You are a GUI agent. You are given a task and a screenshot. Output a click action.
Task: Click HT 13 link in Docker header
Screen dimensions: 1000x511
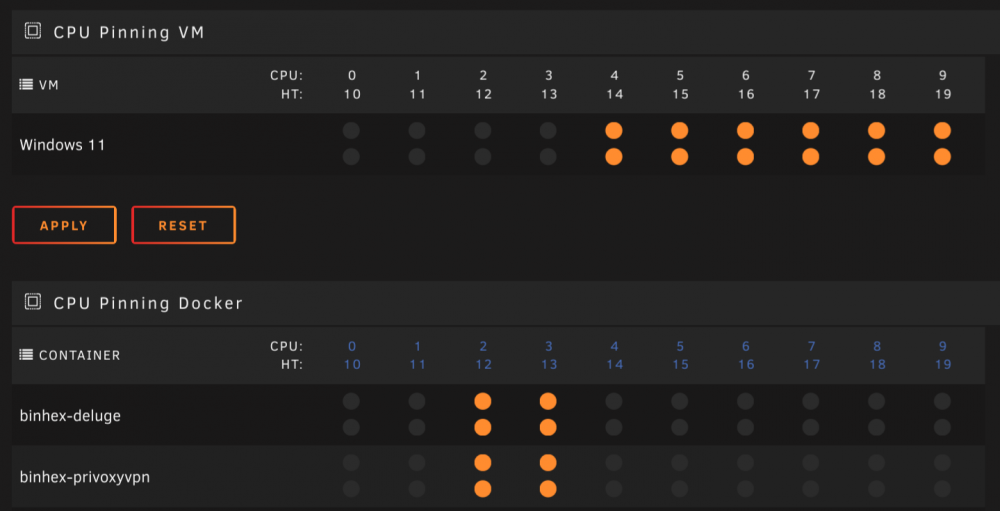[549, 365]
